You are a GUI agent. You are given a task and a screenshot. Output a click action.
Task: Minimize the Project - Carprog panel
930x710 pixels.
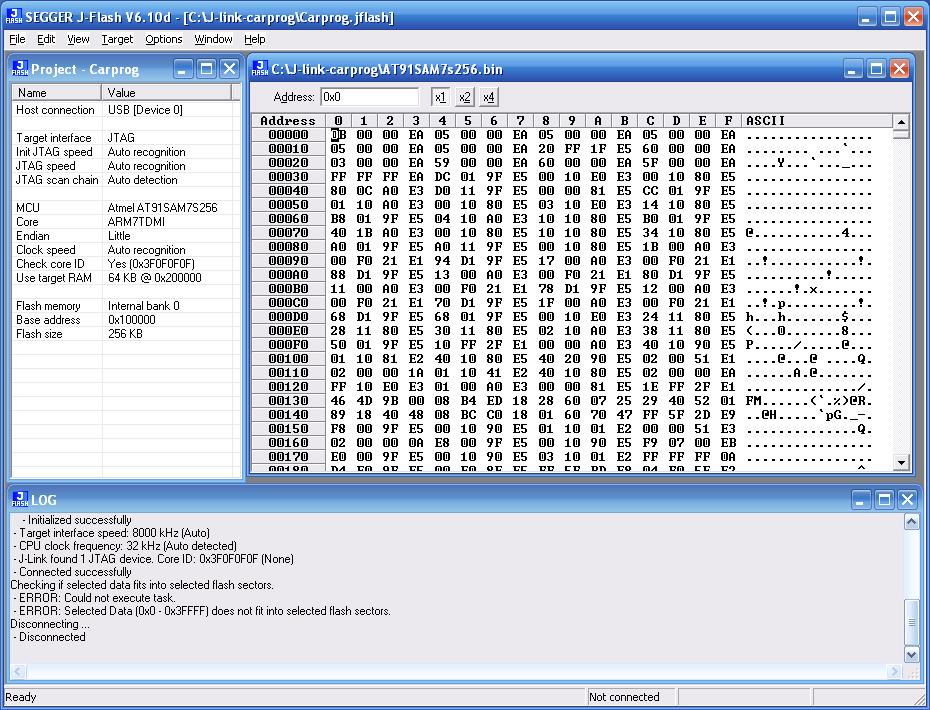pyautogui.click(x=183, y=69)
